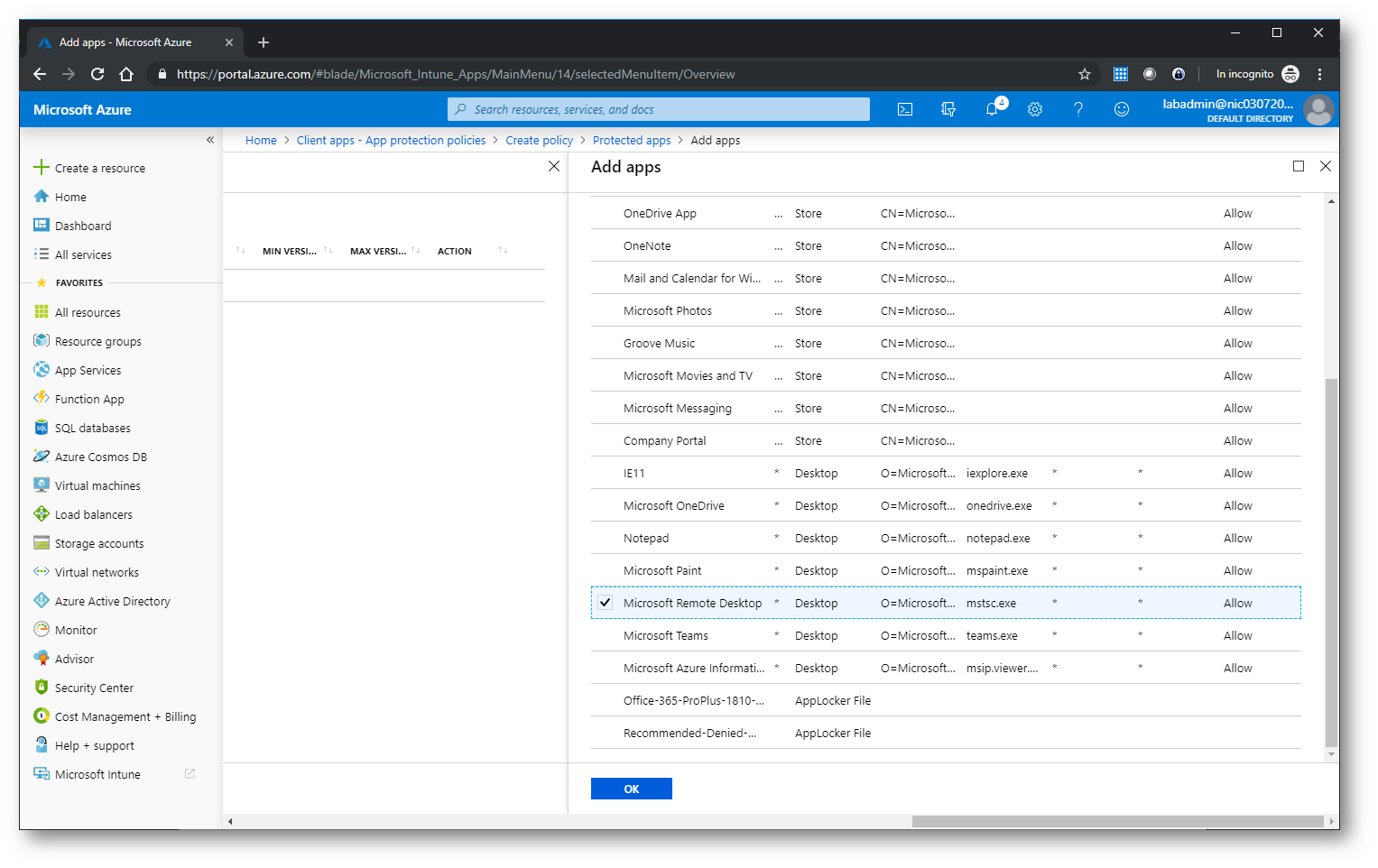
Task: Open a new browser tab
Action: tap(264, 42)
